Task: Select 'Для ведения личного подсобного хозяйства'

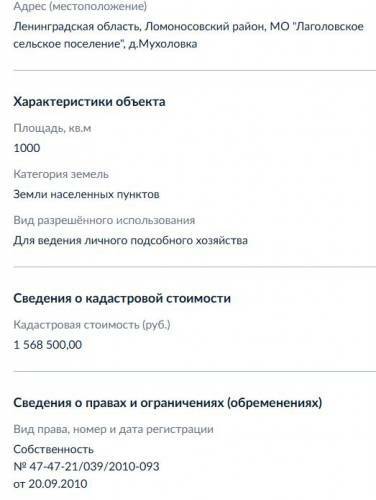Action: pos(130,240)
